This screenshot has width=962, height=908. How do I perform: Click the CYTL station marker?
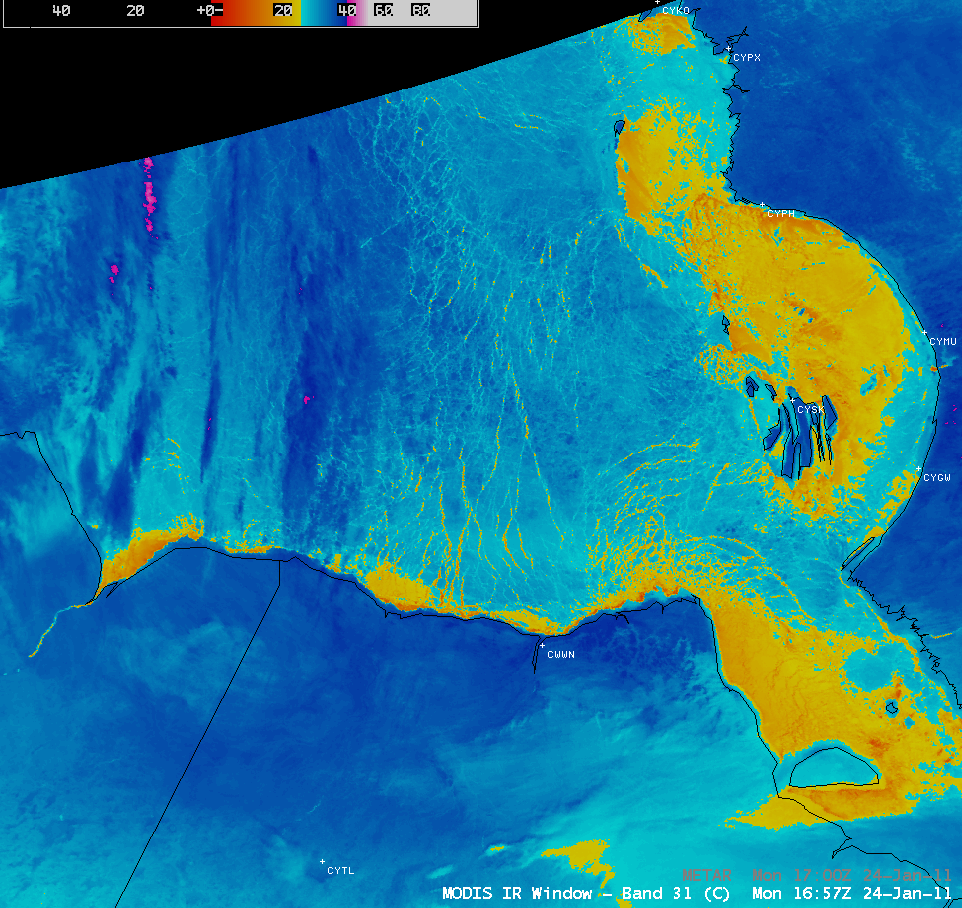click(x=322, y=861)
